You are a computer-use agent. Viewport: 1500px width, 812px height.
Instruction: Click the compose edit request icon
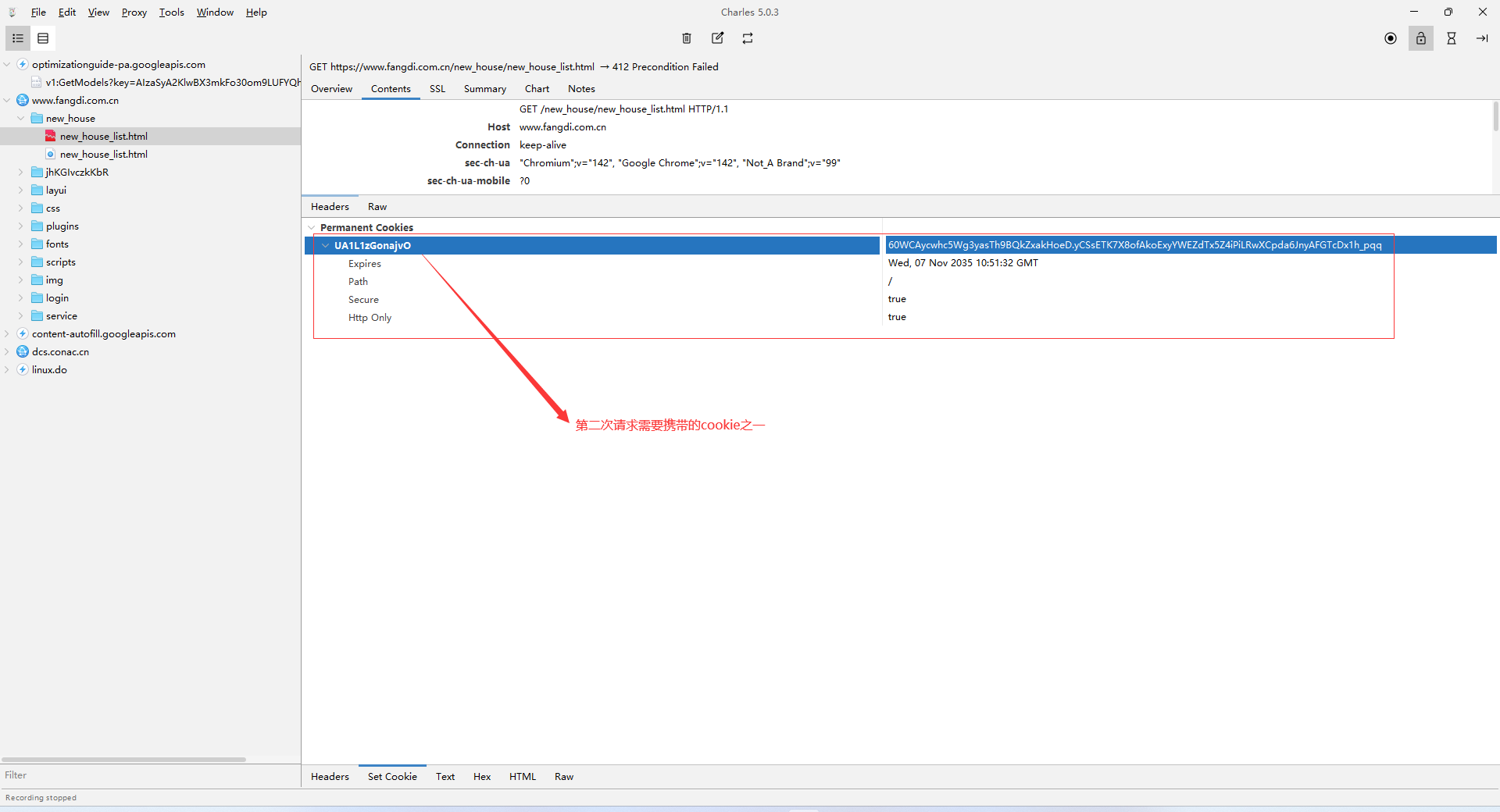pyautogui.click(x=717, y=38)
